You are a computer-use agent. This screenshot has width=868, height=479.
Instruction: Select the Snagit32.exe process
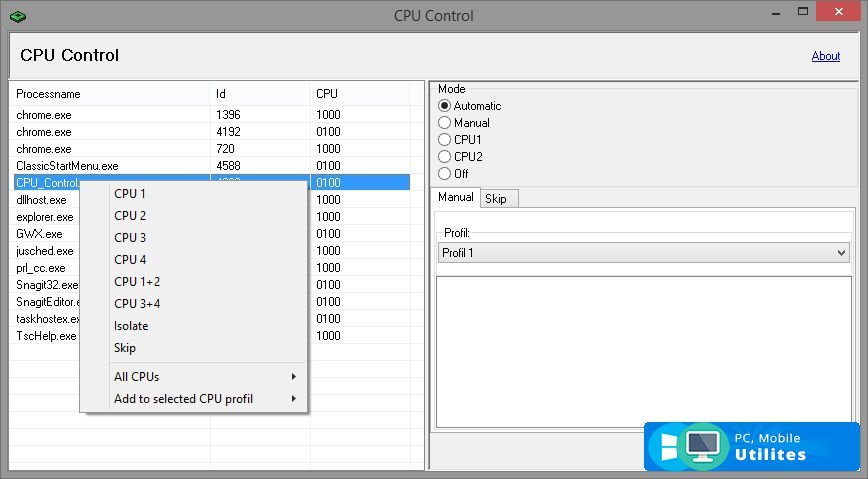coord(47,285)
